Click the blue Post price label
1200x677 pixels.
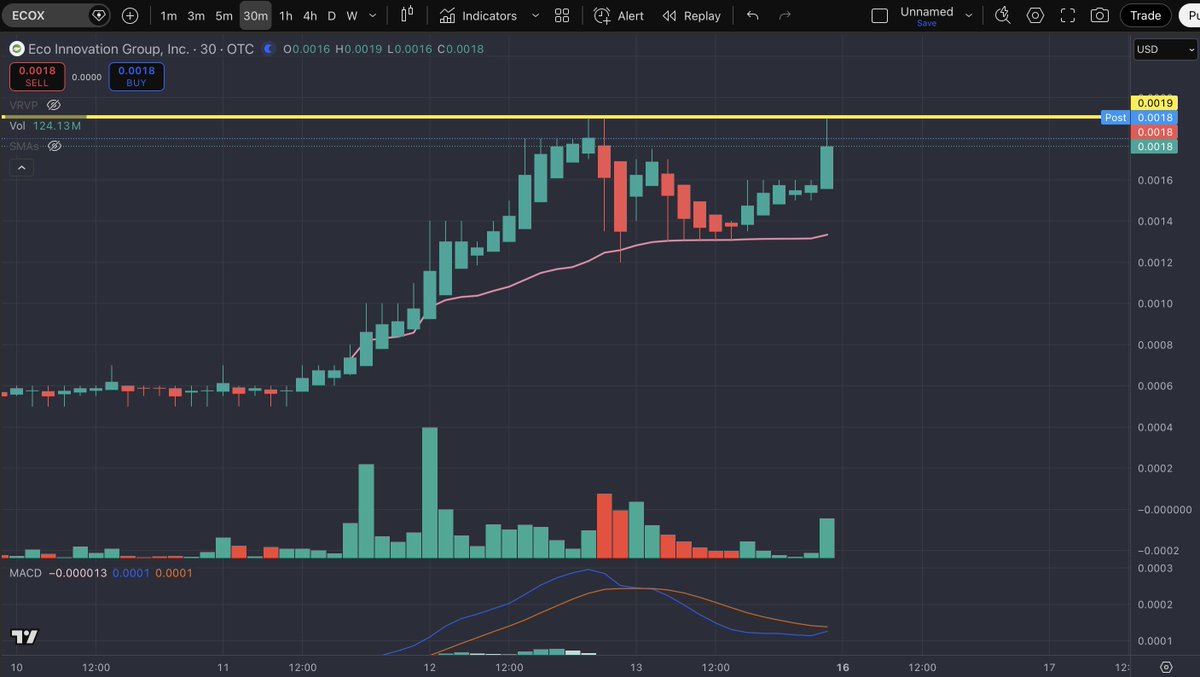coord(1115,118)
